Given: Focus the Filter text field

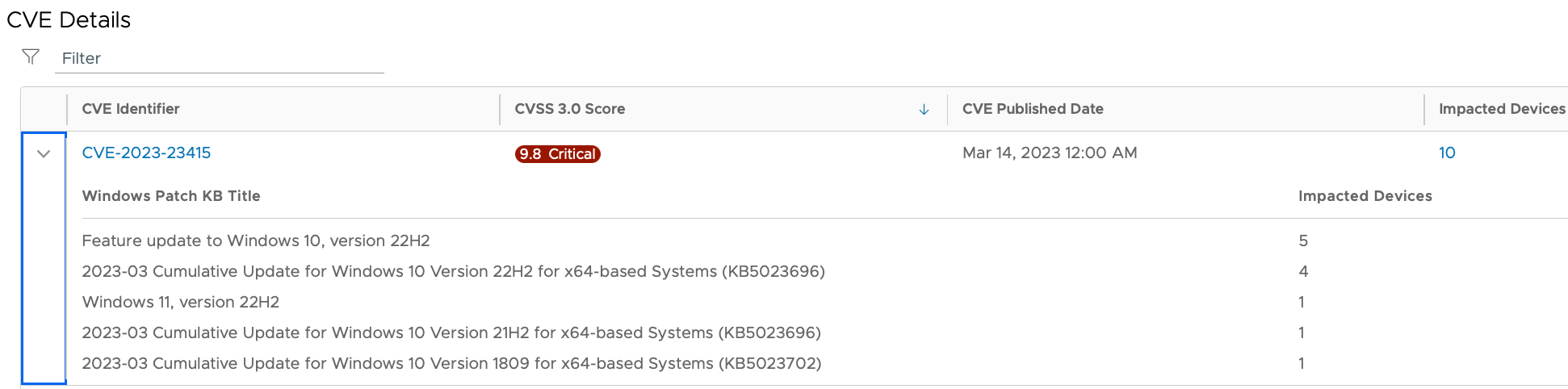Looking at the screenshot, I should pos(219,58).
